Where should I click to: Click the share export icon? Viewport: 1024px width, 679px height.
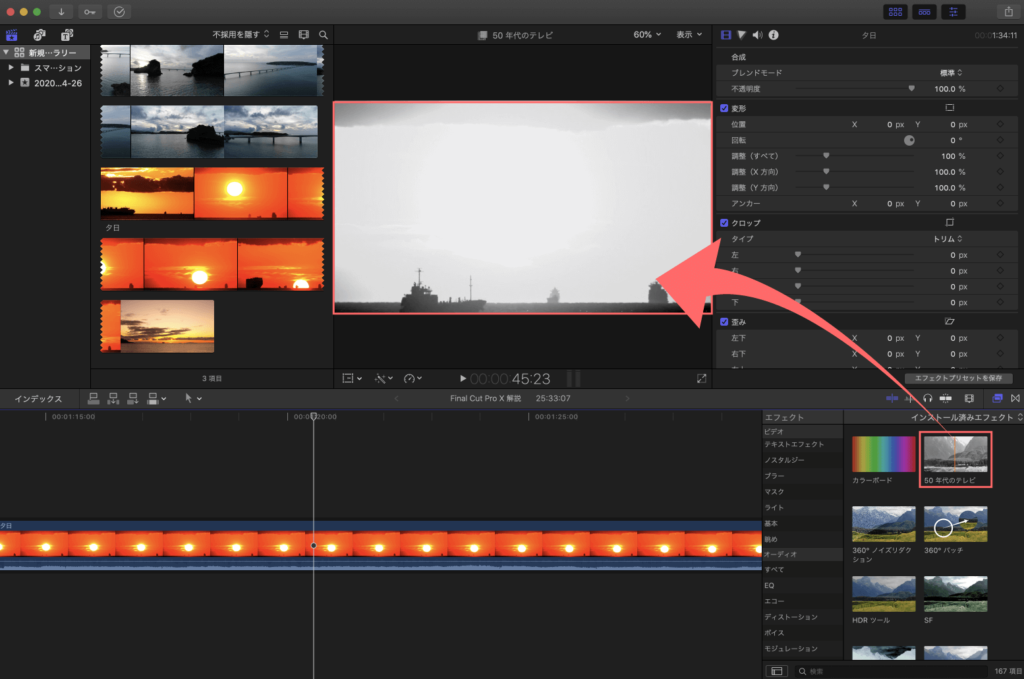1008,12
